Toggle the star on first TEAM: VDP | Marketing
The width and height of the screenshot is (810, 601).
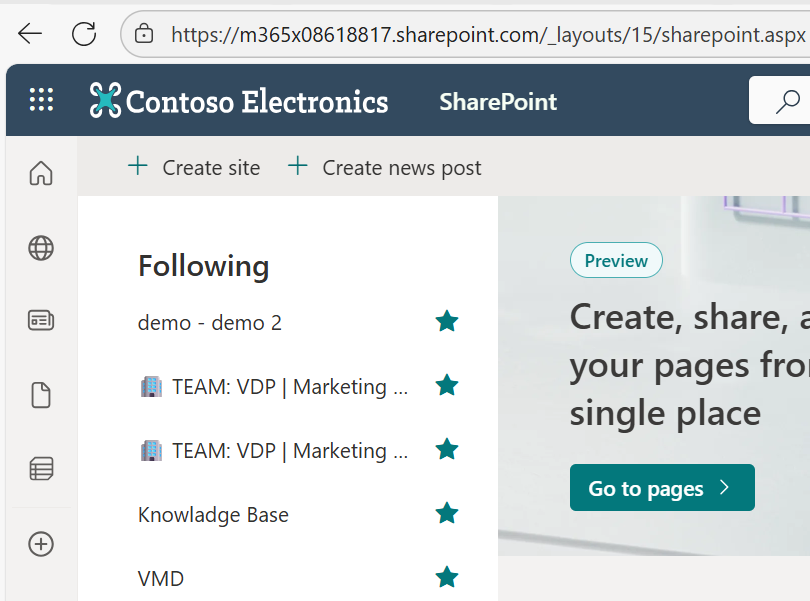[447, 386]
